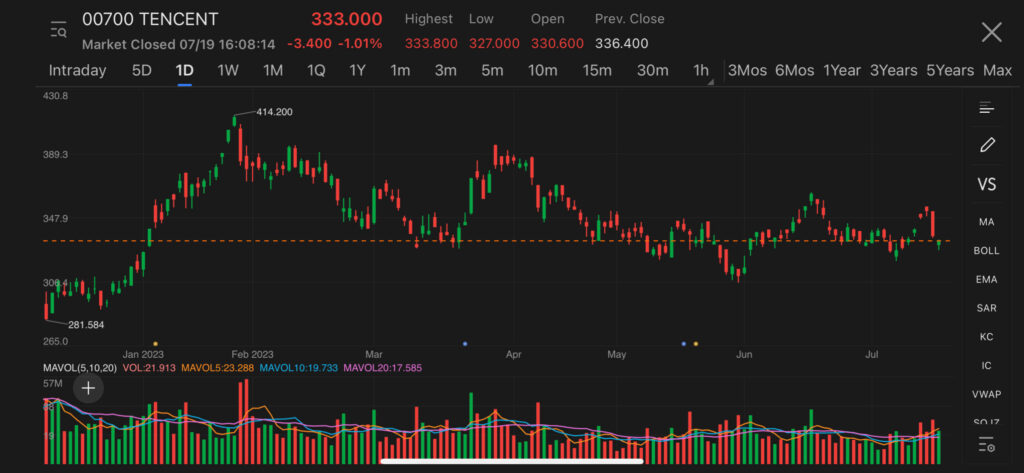This screenshot has width=1024, height=473.
Task: Open indicator settings icon at bottom right
Action: (x=987, y=447)
